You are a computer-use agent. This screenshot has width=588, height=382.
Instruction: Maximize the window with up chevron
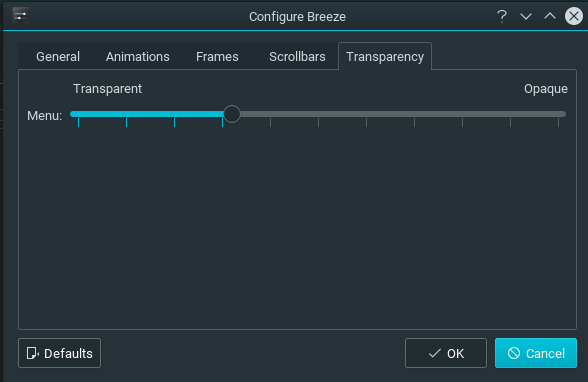point(550,16)
